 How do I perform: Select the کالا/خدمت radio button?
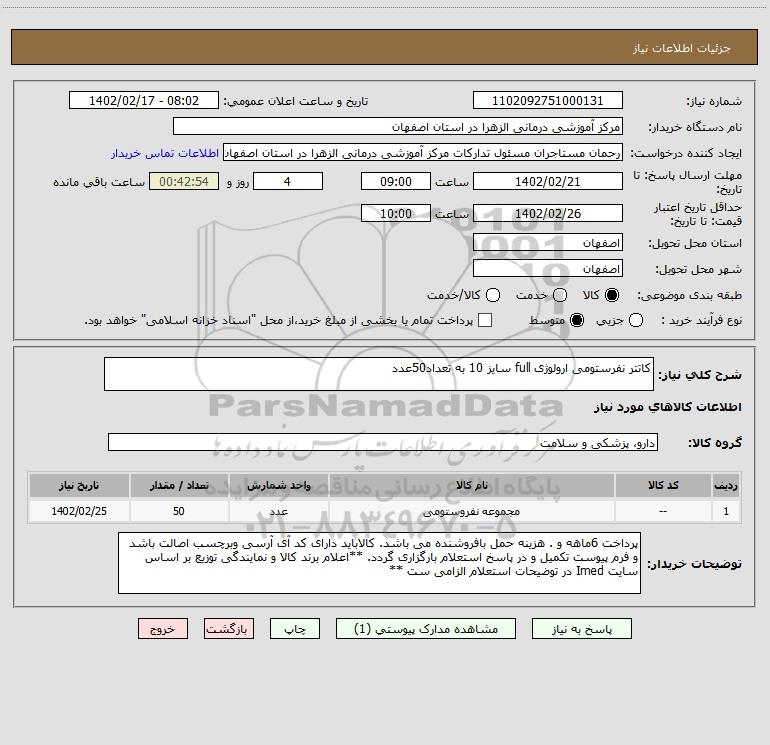pos(493,295)
